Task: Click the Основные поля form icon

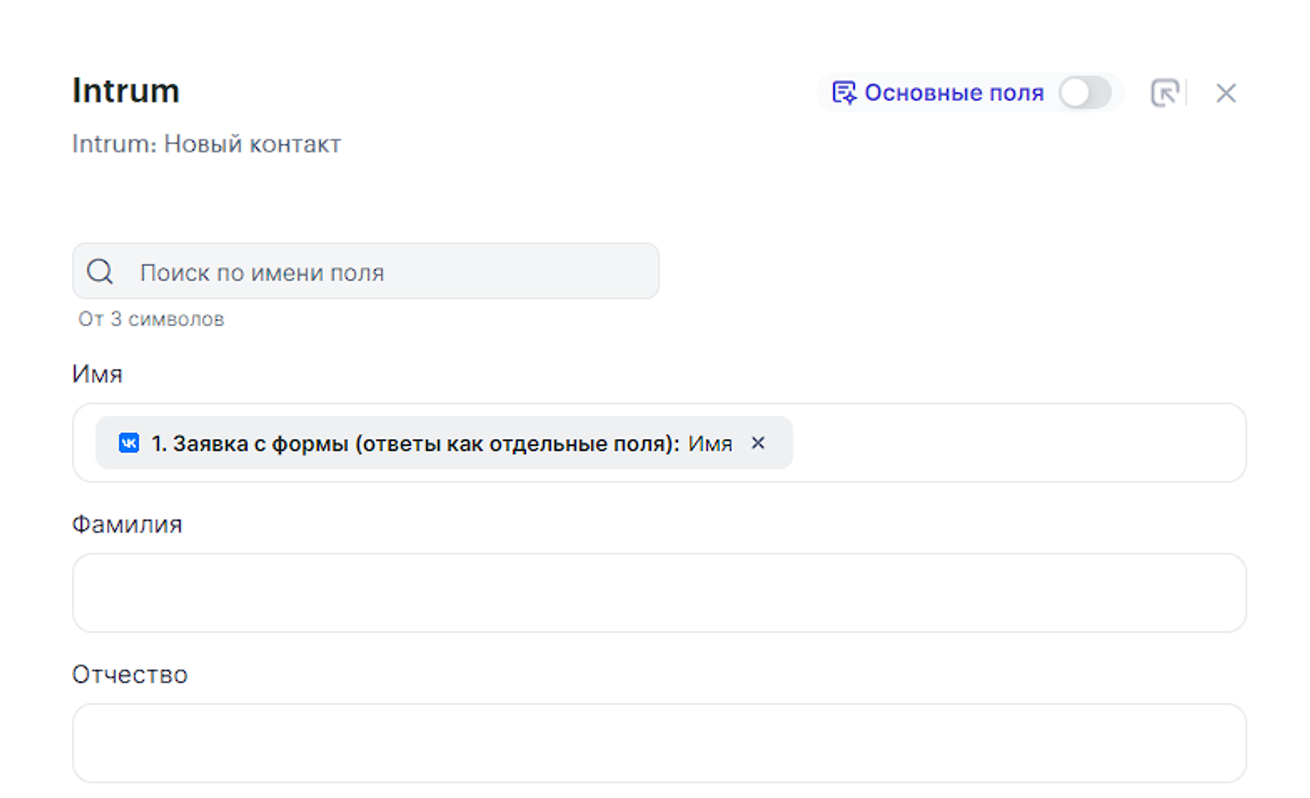Action: click(x=844, y=93)
